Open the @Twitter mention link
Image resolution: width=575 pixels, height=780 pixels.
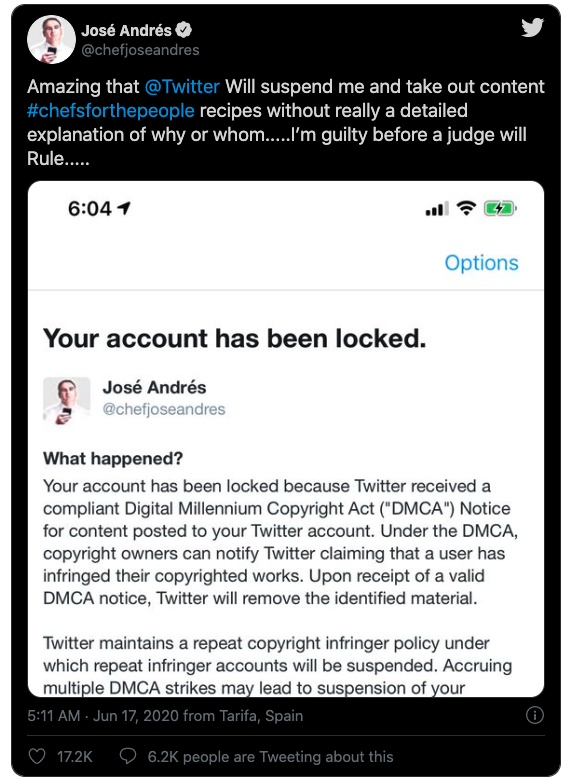[x=182, y=87]
